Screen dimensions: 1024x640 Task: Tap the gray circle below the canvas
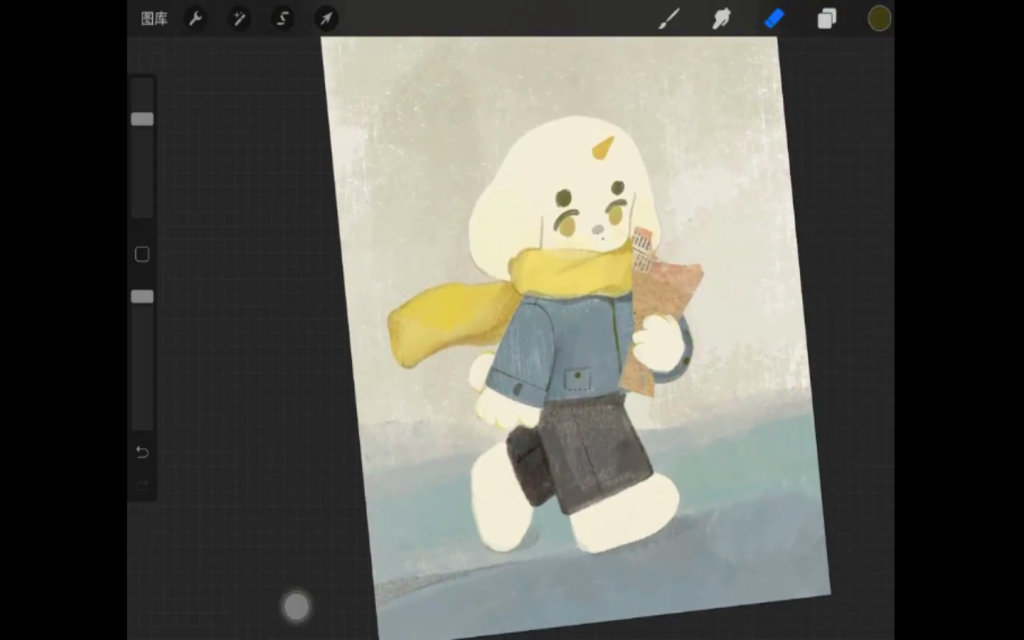tap(296, 606)
